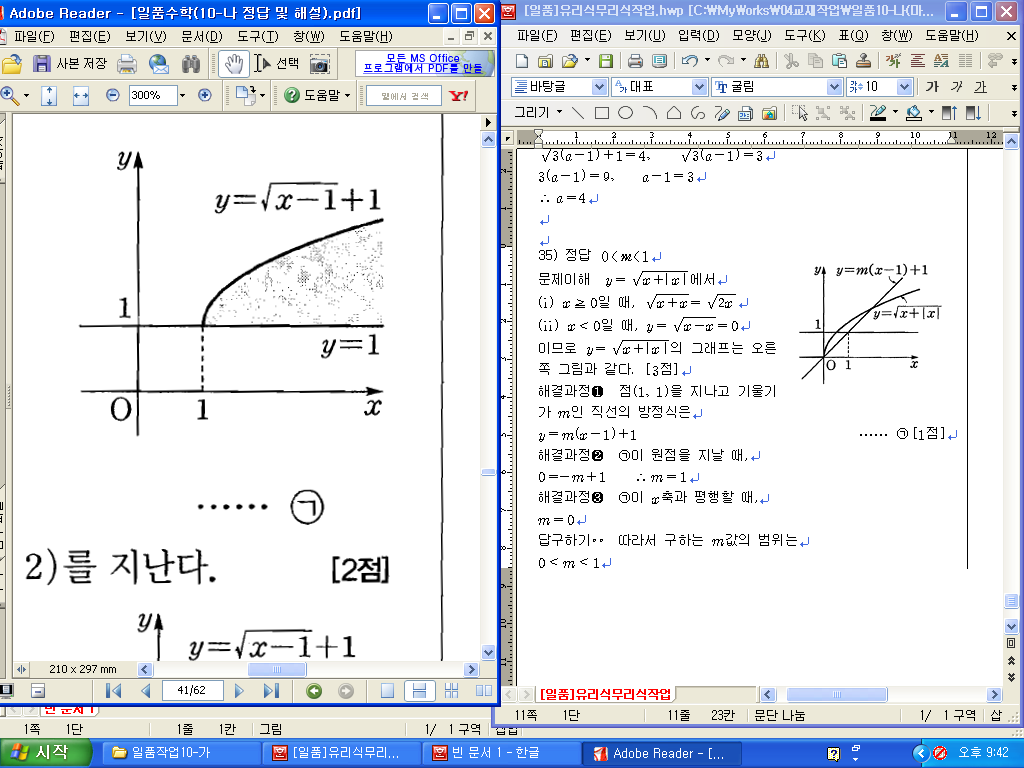Print the PDF using the printer icon
1024x768 pixels.
[127, 64]
